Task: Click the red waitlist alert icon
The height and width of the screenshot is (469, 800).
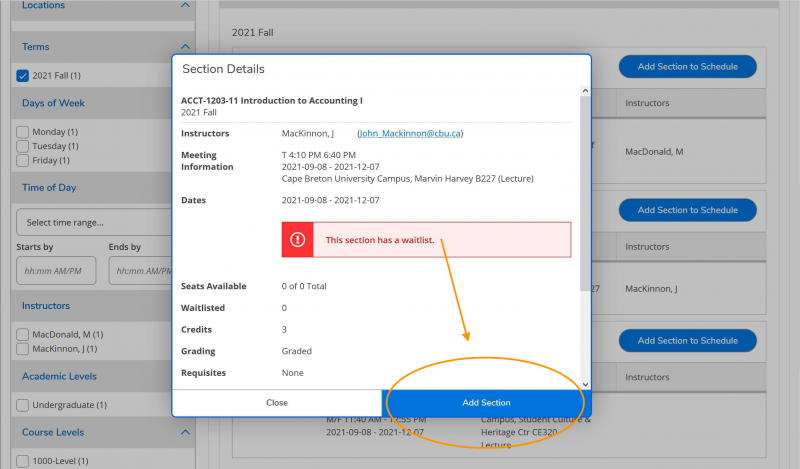Action: [297, 239]
